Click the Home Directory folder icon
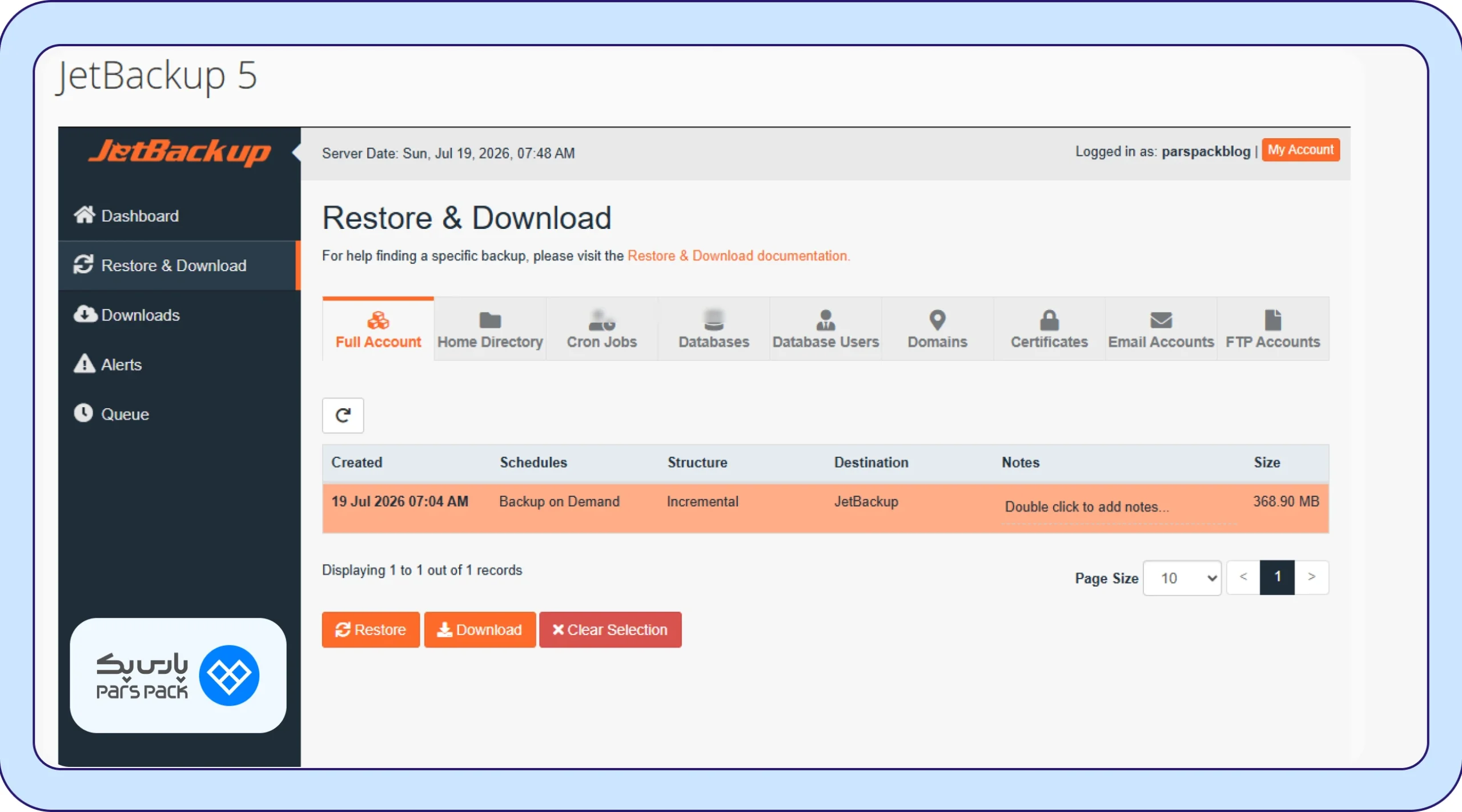The height and width of the screenshot is (812, 1462). [x=490, y=320]
